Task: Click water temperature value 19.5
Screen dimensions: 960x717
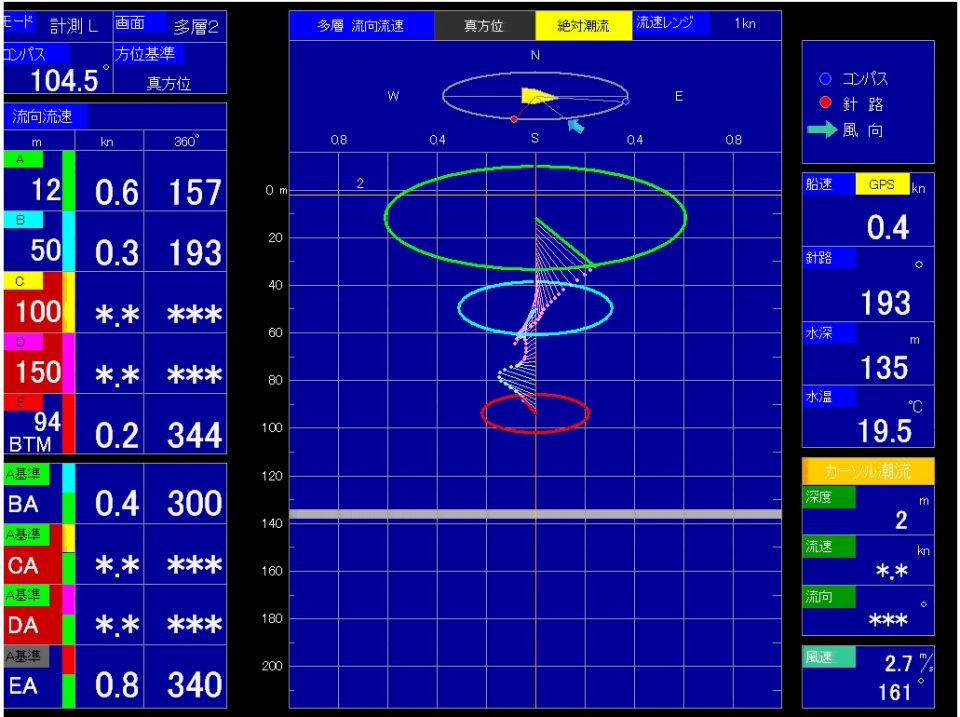Action: coord(885,431)
